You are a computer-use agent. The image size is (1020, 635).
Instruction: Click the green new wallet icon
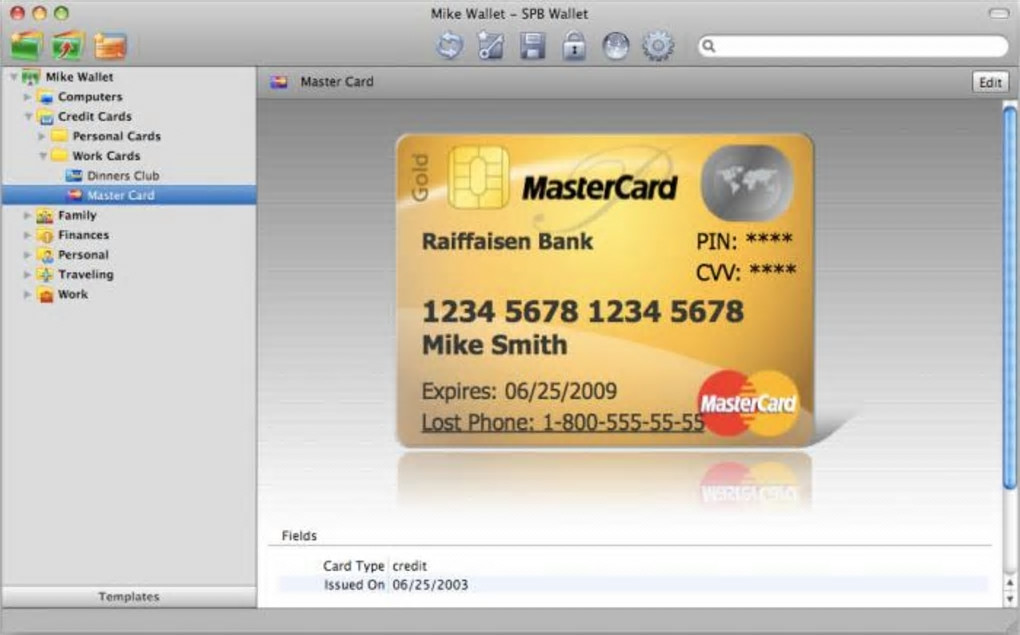click(27, 46)
